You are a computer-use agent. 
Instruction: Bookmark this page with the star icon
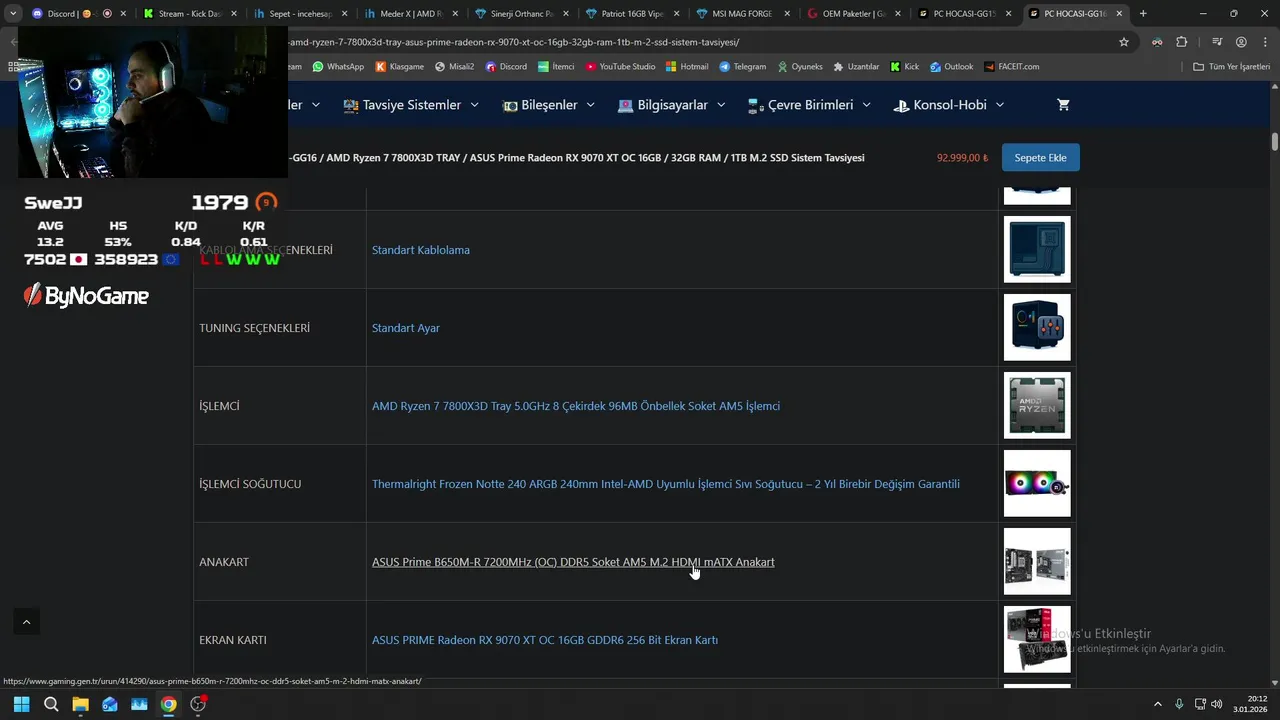point(1124,42)
